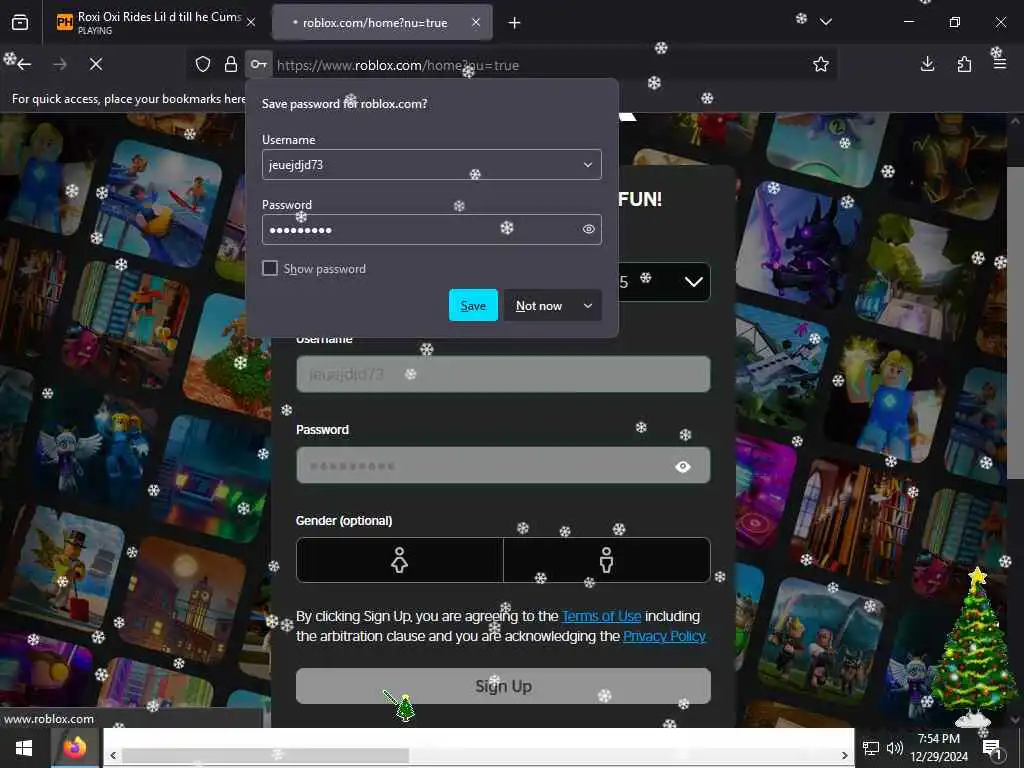Open the Privacy Policy link
1024x768 pixels.
664,636
